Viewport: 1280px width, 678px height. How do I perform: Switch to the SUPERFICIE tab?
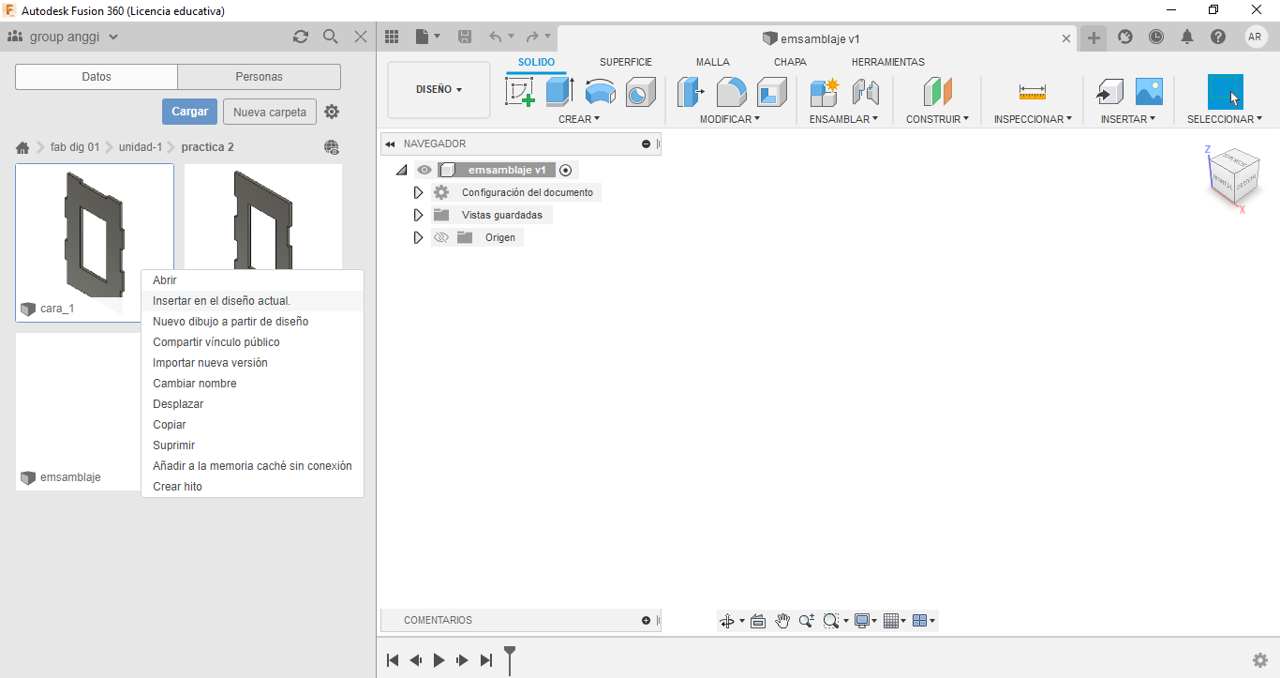pyautogui.click(x=626, y=62)
